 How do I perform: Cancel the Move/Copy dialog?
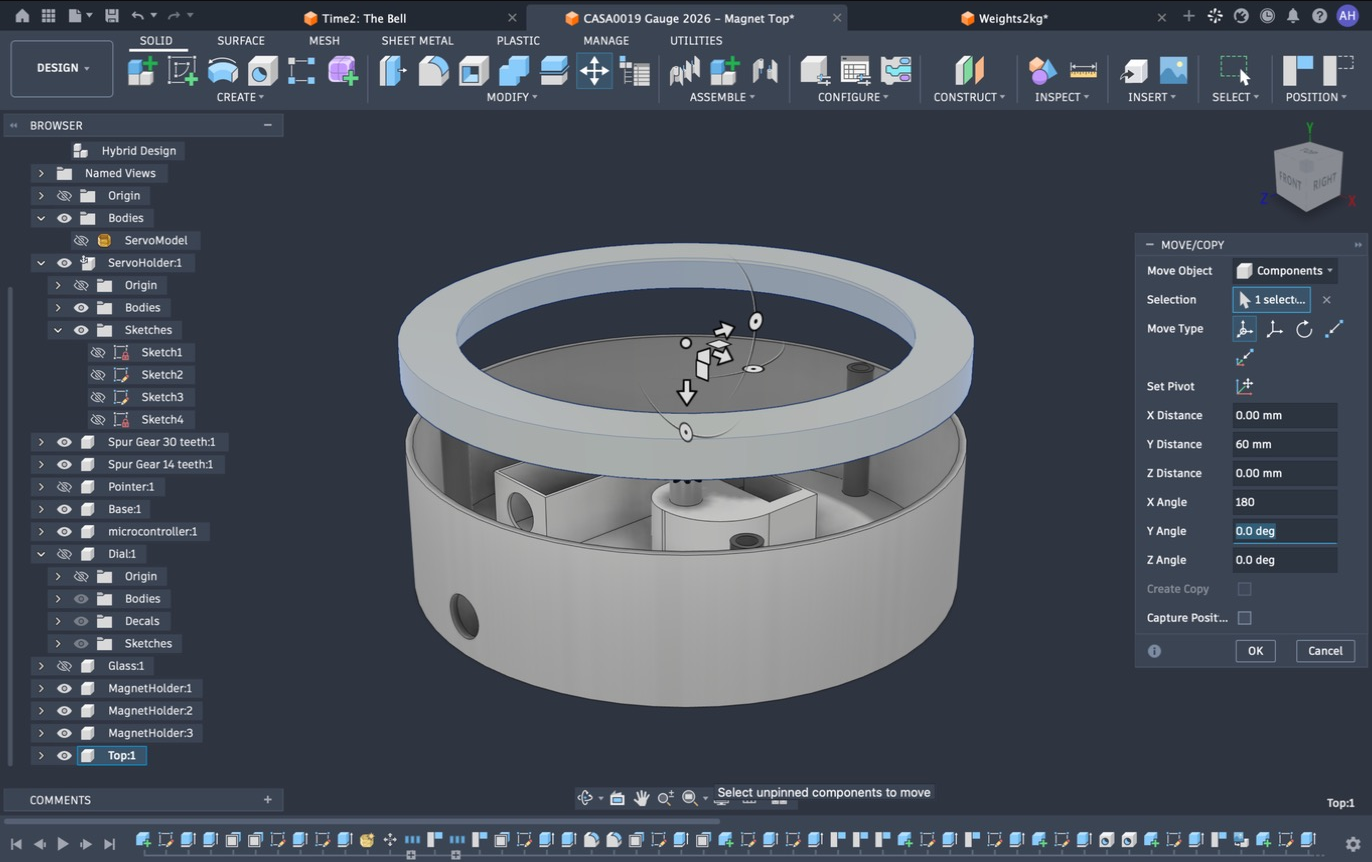(x=1325, y=651)
